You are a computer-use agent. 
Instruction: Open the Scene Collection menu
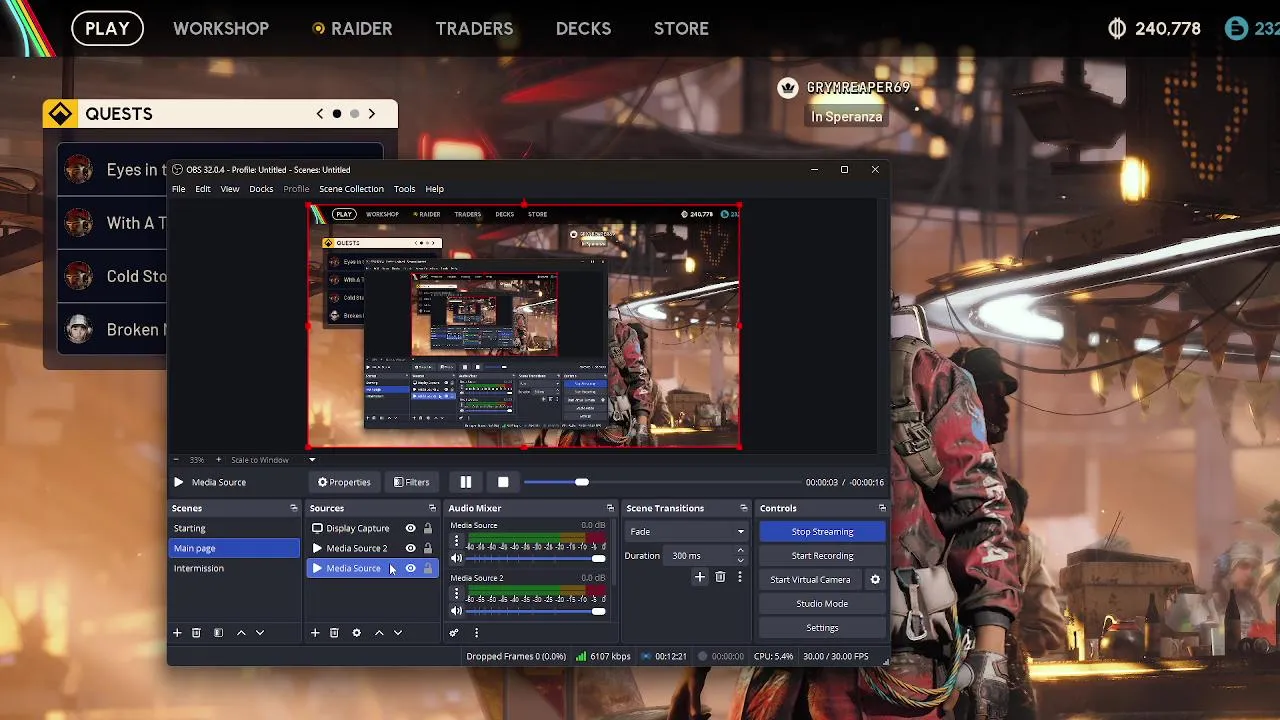click(x=351, y=189)
